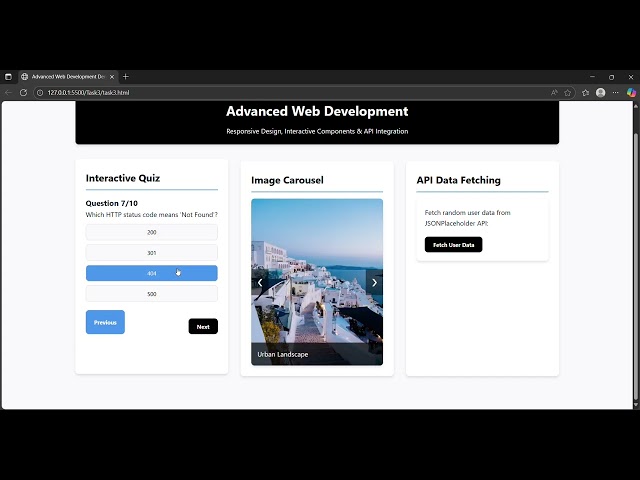Click the Question 7/10 label
Image resolution: width=640 pixels, height=480 pixels.
[111, 203]
